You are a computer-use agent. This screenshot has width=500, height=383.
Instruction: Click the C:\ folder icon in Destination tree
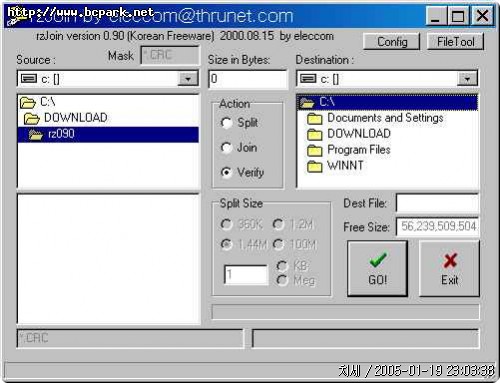pos(307,102)
